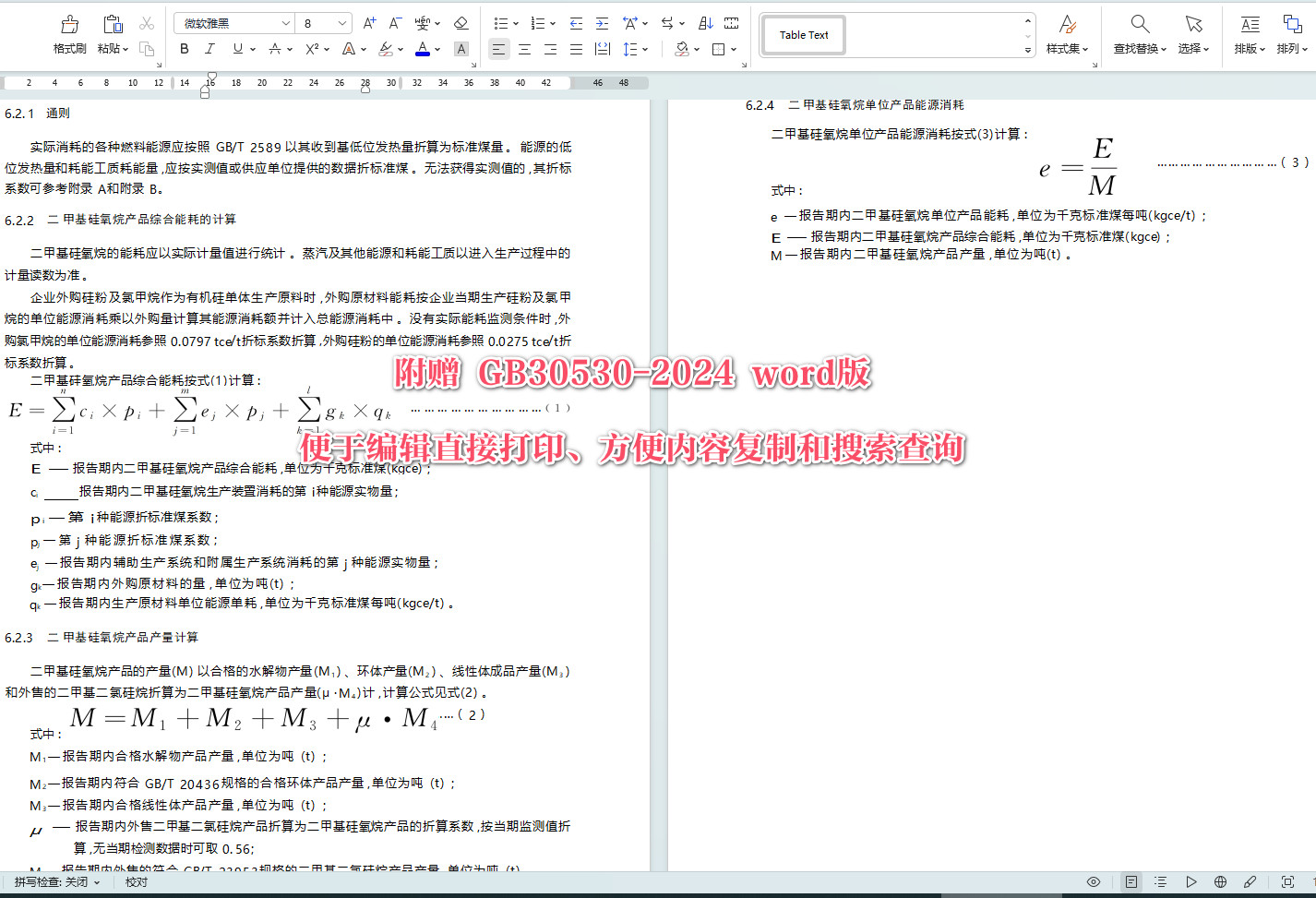Toggle centered paragraph alignment

523,49
